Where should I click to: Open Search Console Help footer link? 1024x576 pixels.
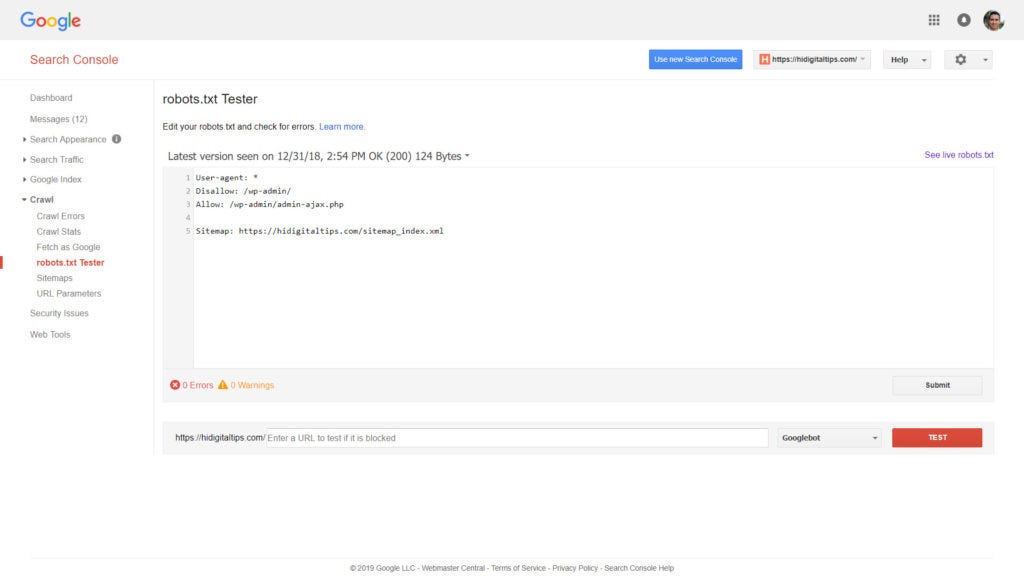pyautogui.click(x=639, y=568)
